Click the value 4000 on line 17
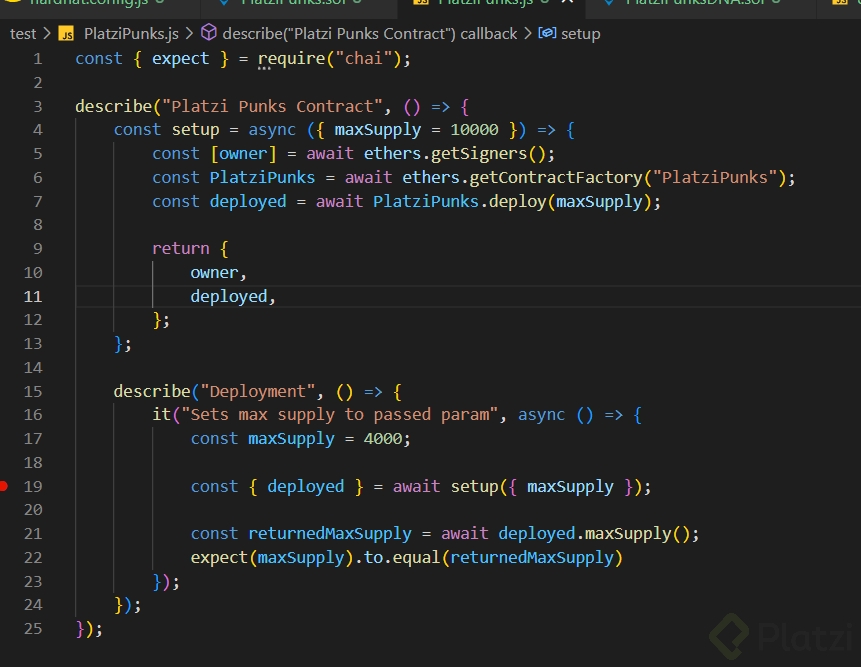Screen dimensions: 861x667 (383, 439)
